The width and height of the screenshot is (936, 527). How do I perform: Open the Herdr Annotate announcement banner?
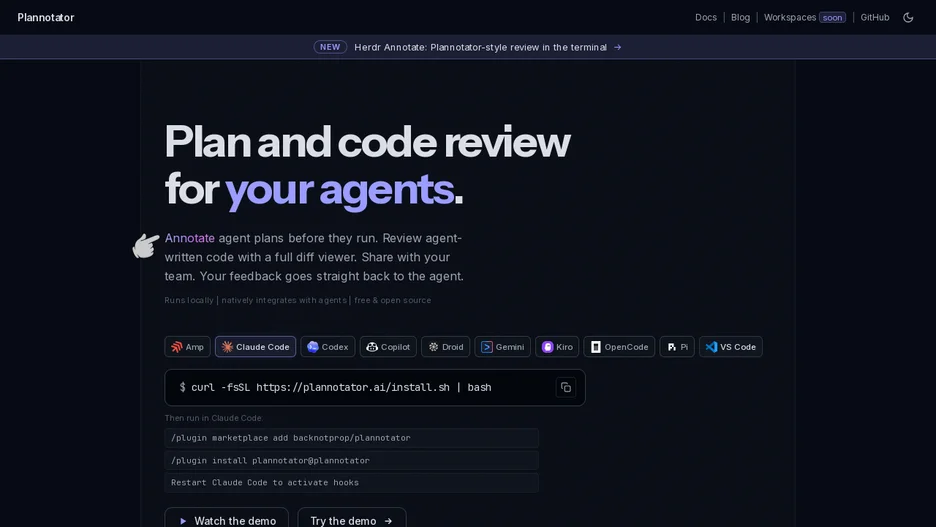tap(467, 47)
